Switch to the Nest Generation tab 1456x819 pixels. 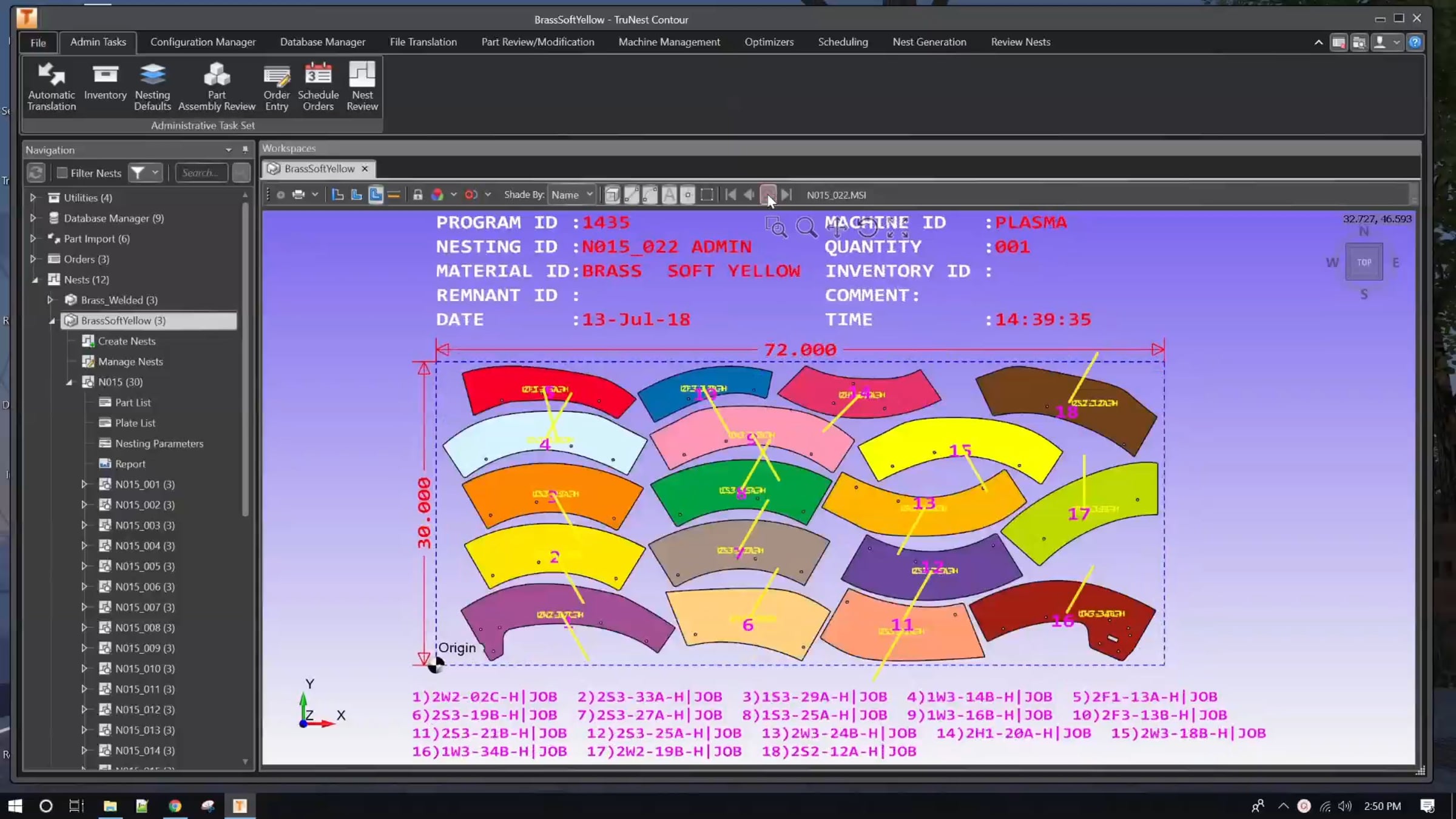click(x=929, y=42)
